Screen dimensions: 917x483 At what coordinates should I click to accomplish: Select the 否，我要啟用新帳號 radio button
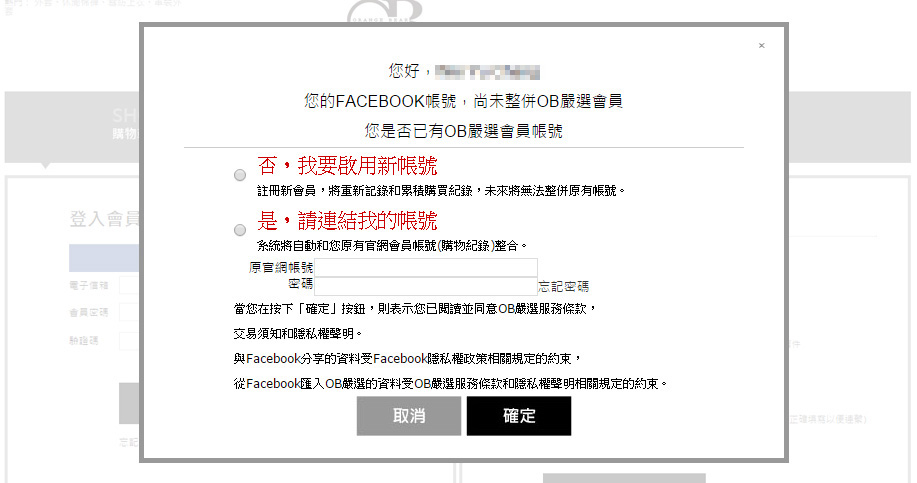(240, 175)
